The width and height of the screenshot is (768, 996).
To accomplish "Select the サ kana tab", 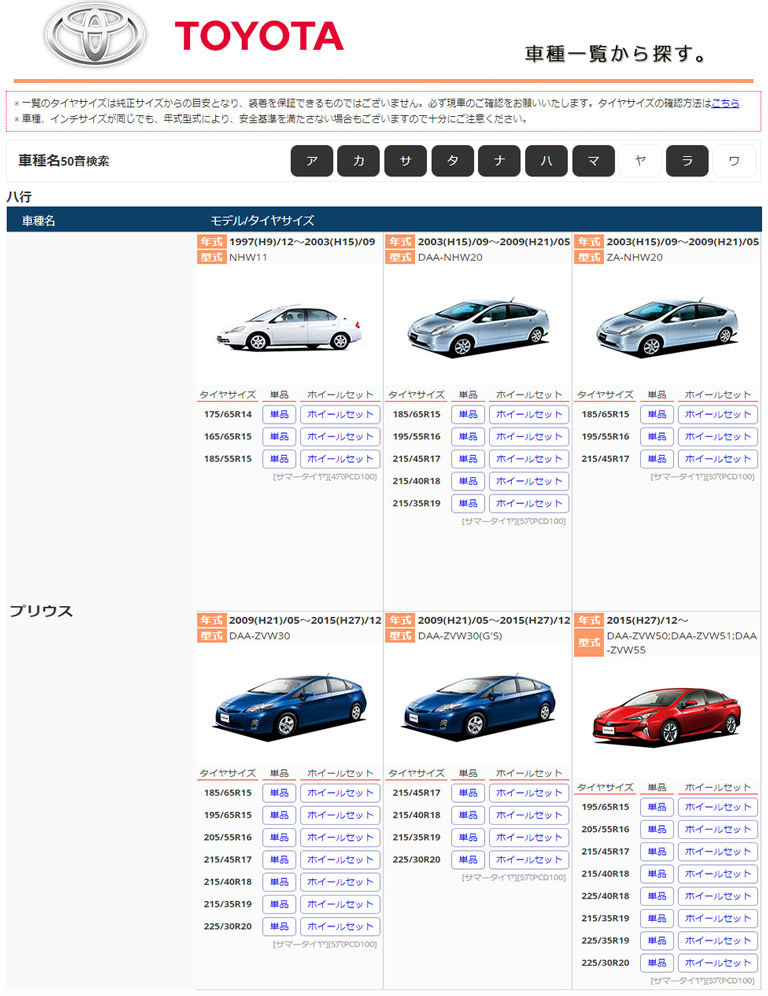I will tap(405, 161).
